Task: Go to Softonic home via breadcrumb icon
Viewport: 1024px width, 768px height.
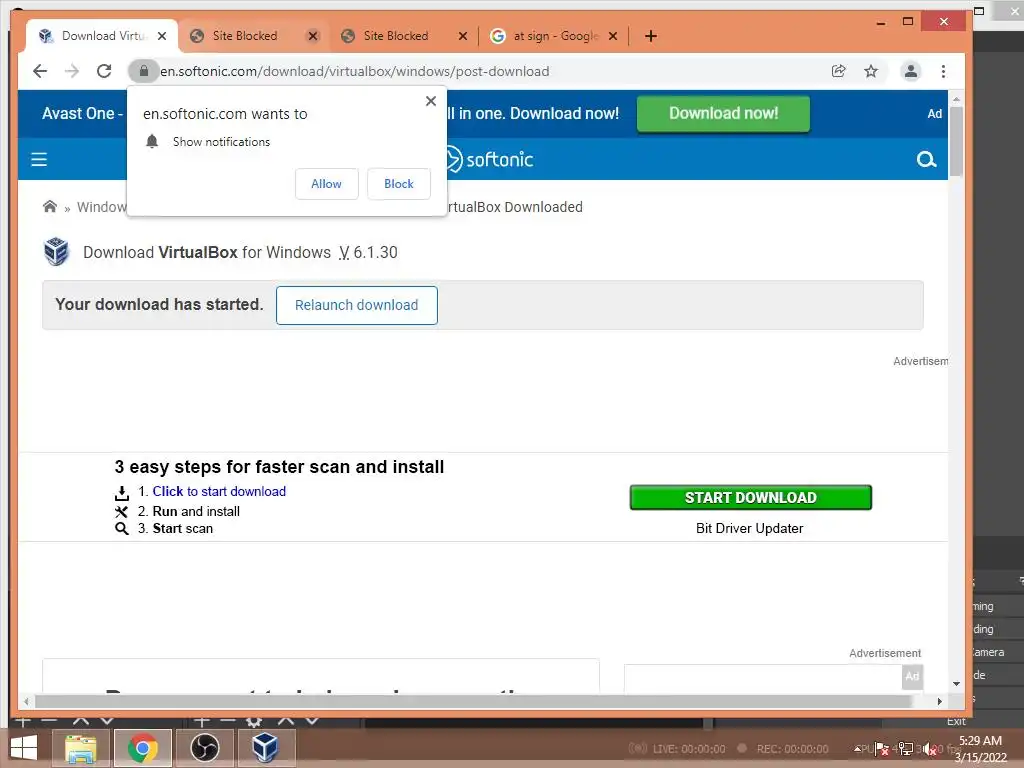Action: 50,207
